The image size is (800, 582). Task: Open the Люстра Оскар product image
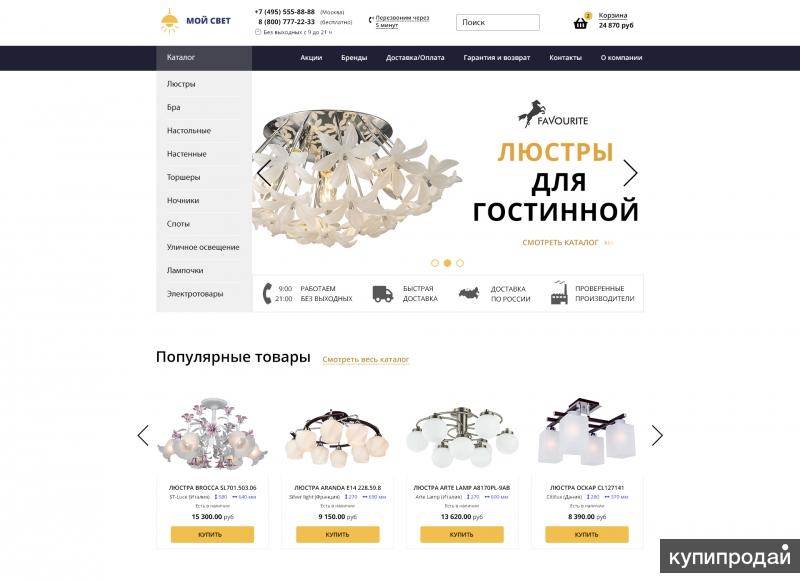587,433
